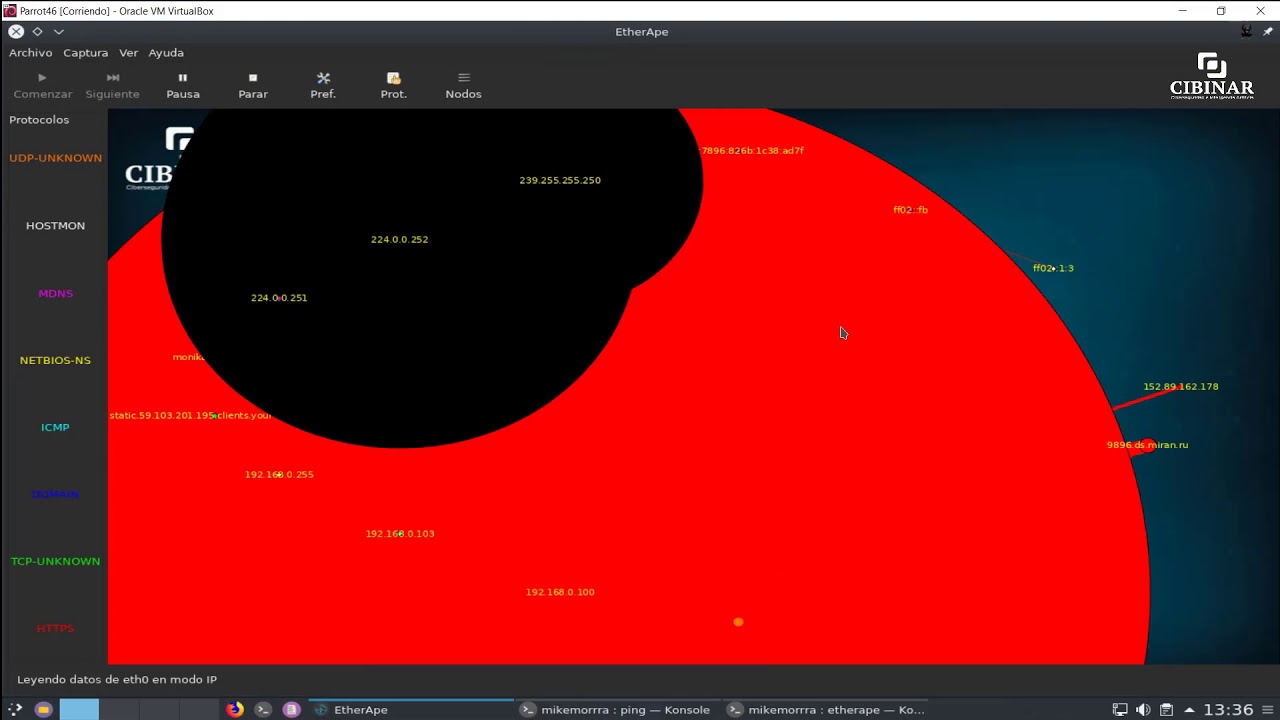Maximize the VirtualBox window

[x=1221, y=11]
